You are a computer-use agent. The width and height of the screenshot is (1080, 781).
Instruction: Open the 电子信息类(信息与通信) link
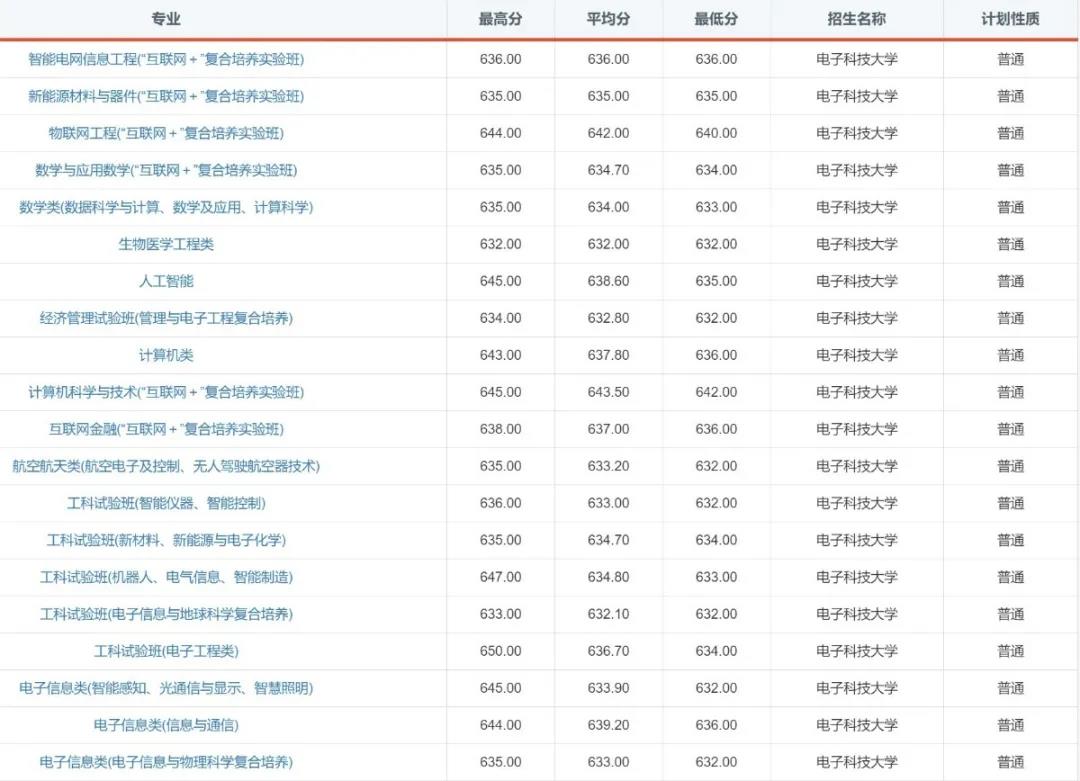165,725
